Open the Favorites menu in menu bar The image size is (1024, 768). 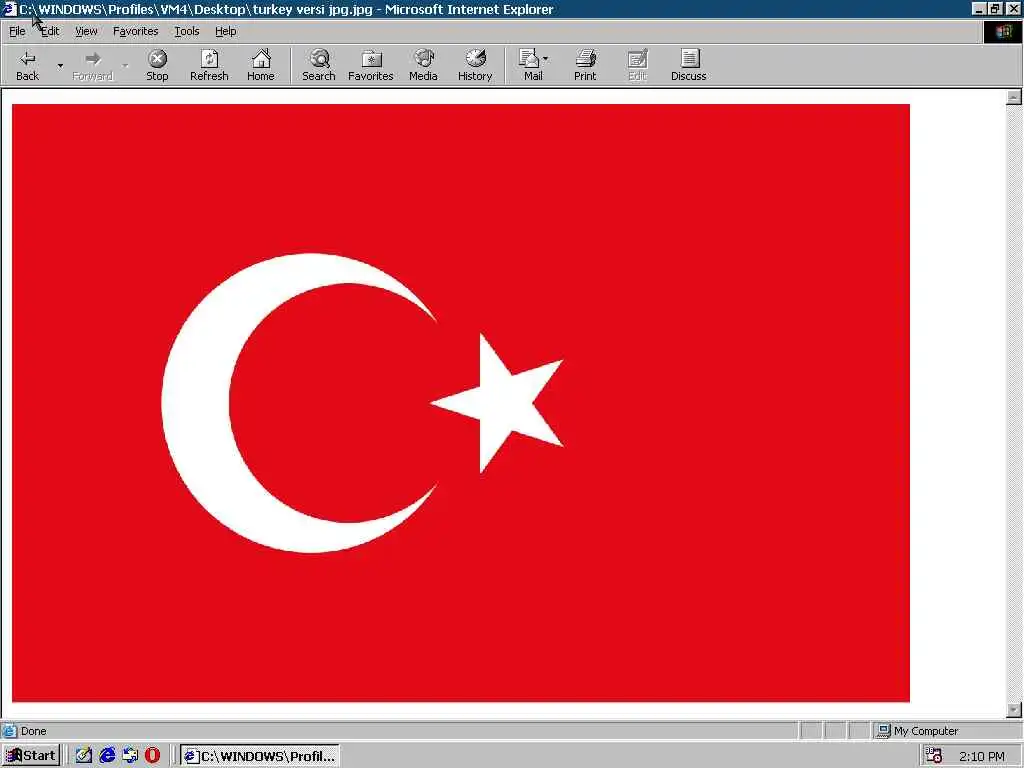click(135, 31)
